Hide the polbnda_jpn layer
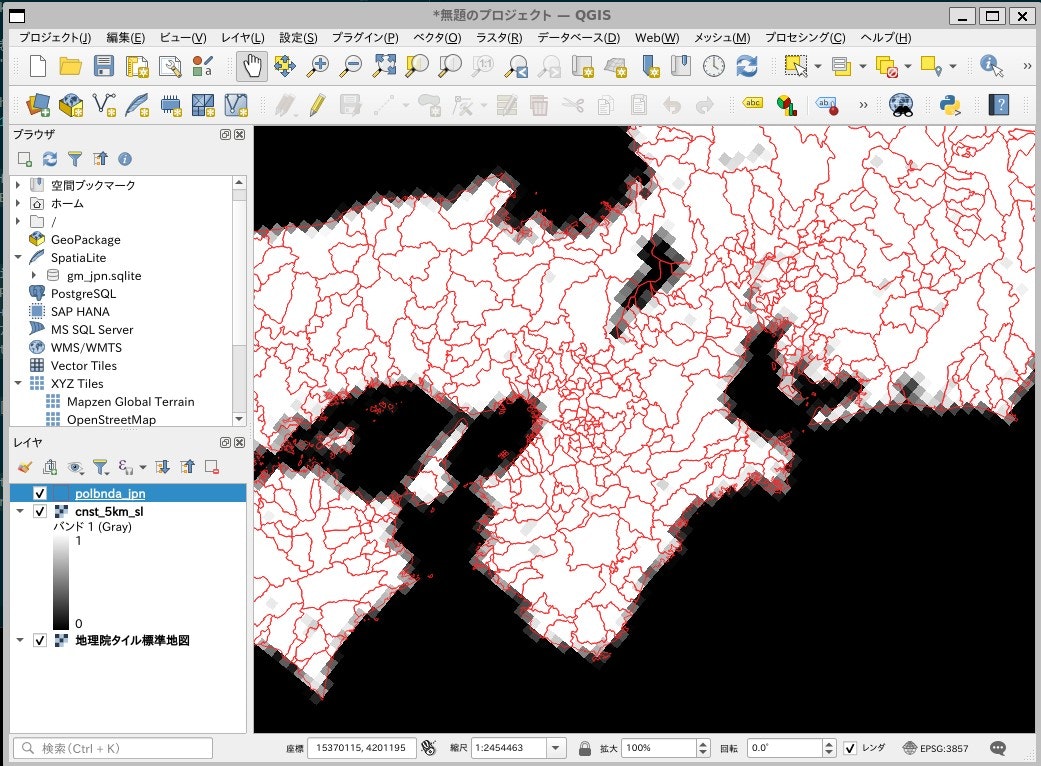This screenshot has height=766, width=1041. 39,492
